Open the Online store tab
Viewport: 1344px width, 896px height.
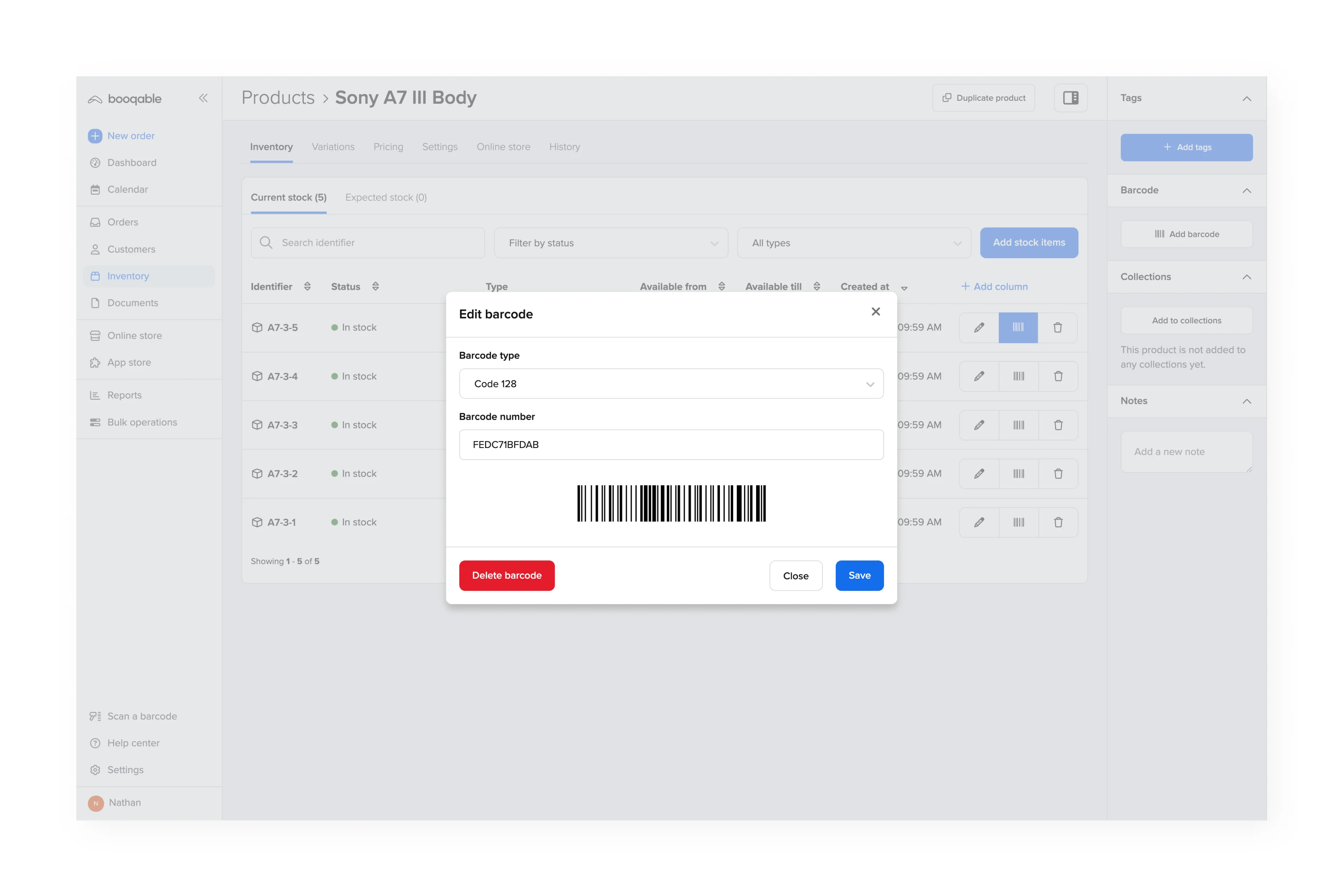503,147
